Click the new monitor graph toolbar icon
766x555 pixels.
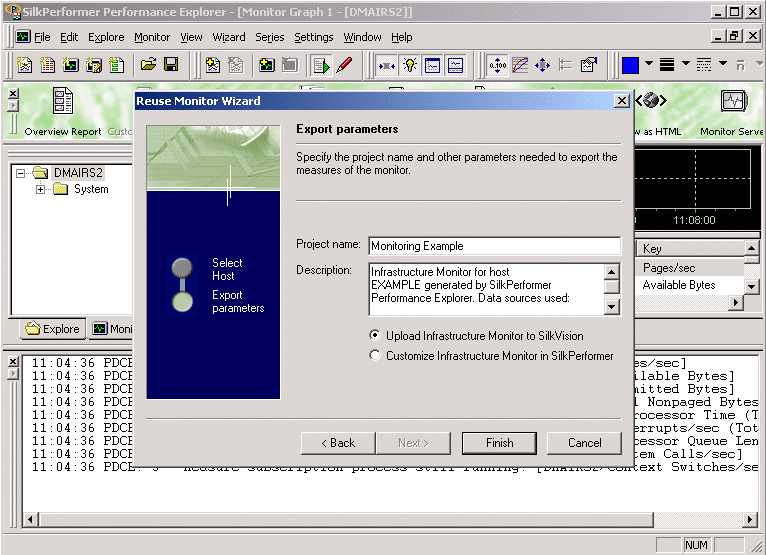(70, 64)
